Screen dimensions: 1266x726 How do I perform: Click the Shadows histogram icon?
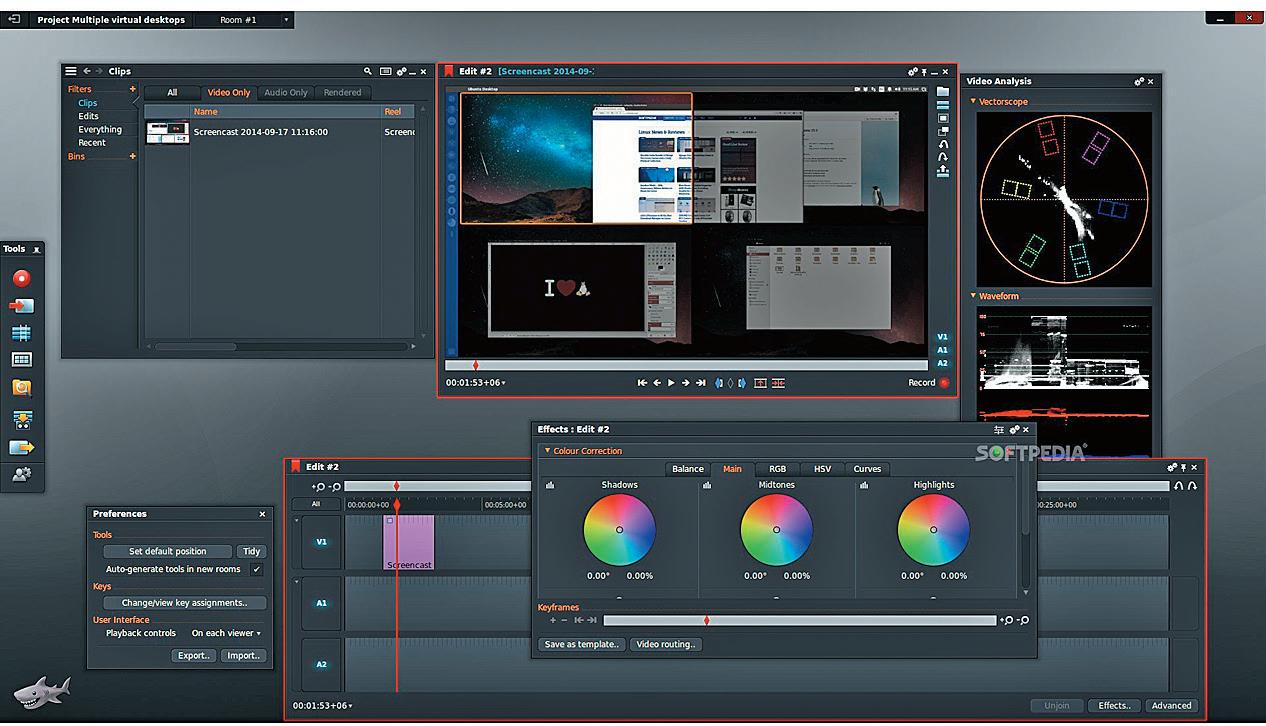click(x=549, y=485)
